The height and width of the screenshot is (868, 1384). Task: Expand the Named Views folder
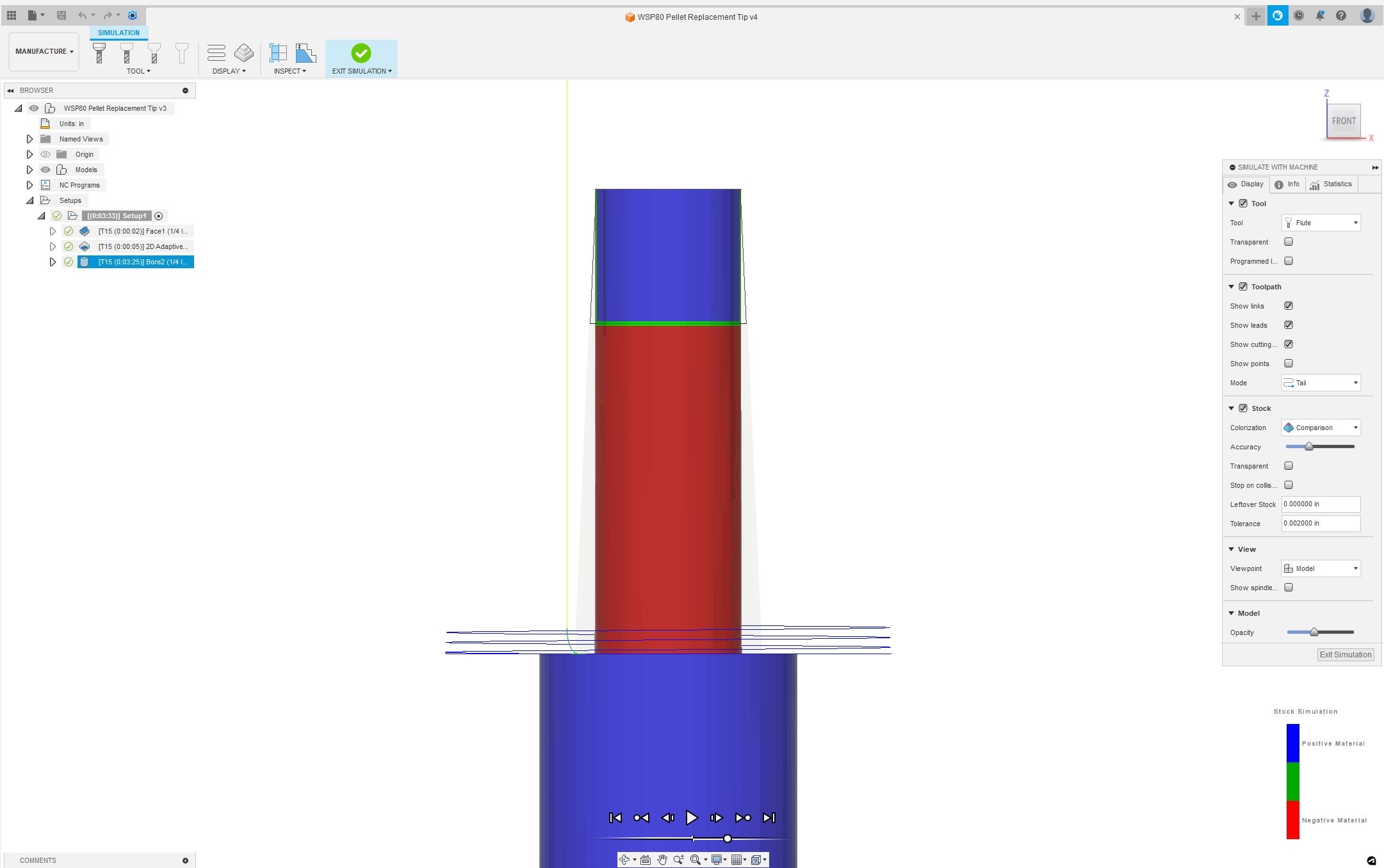[29, 139]
